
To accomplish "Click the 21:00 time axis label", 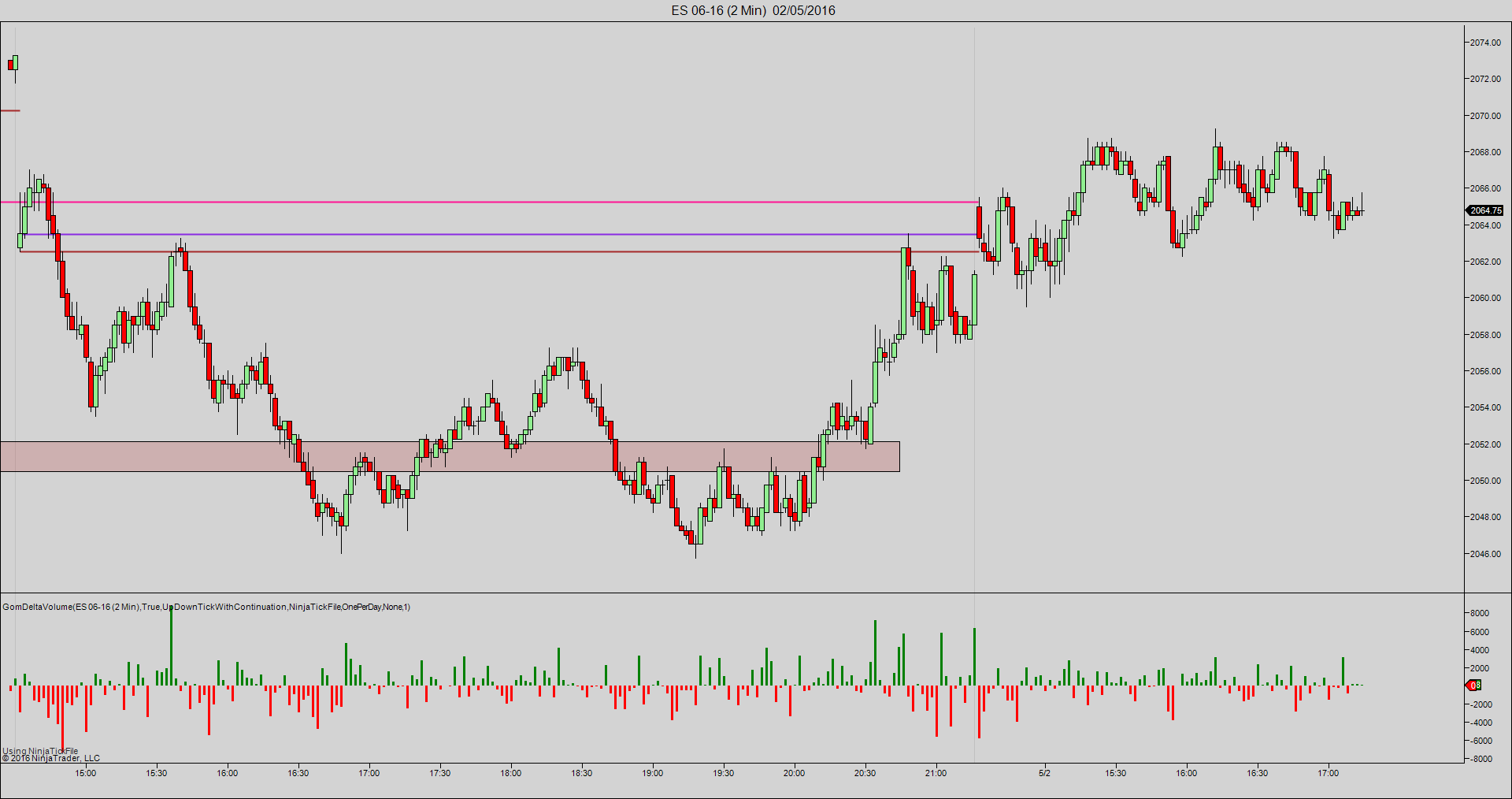I will pyautogui.click(x=936, y=773).
